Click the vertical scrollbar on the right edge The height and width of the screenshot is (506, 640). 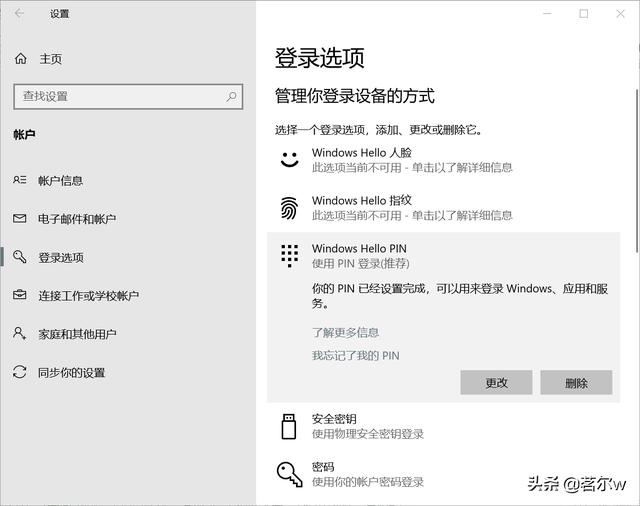click(638, 171)
